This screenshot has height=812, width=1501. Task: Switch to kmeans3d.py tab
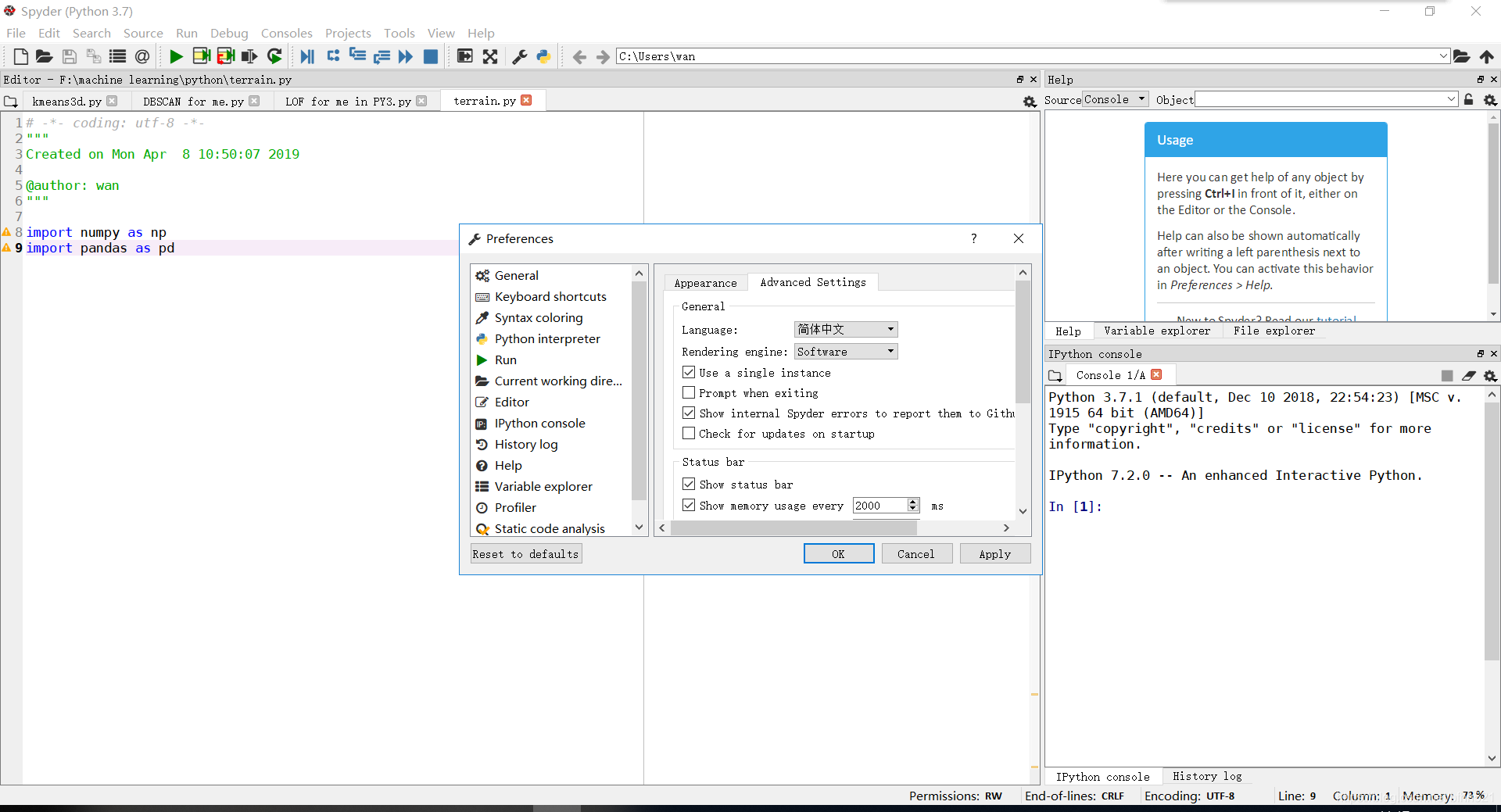pyautogui.click(x=67, y=102)
